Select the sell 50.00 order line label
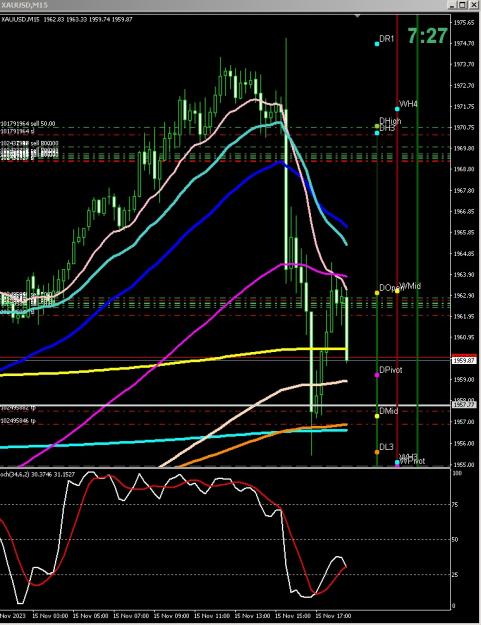 point(28,124)
